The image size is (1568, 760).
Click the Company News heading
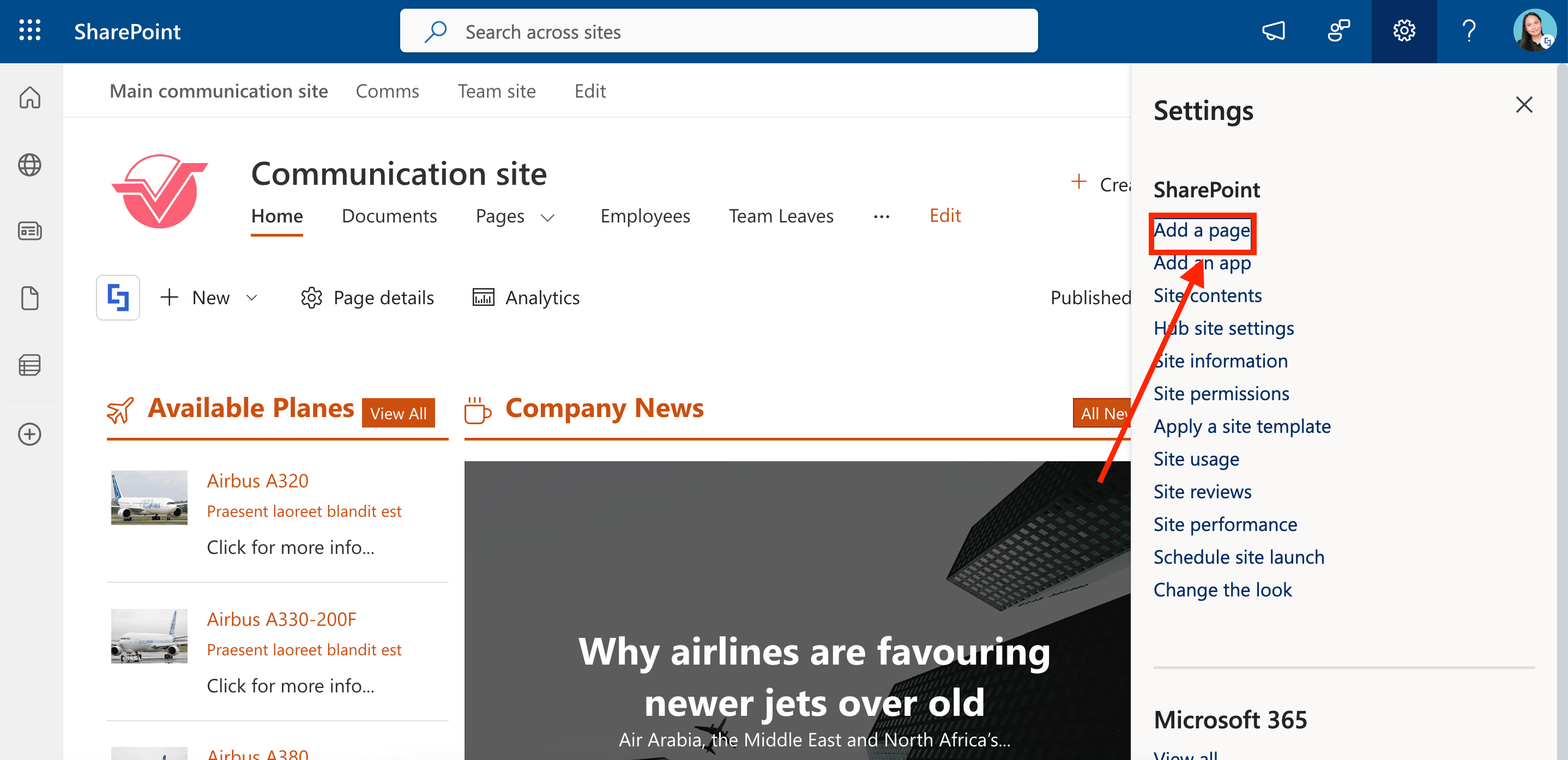point(605,408)
